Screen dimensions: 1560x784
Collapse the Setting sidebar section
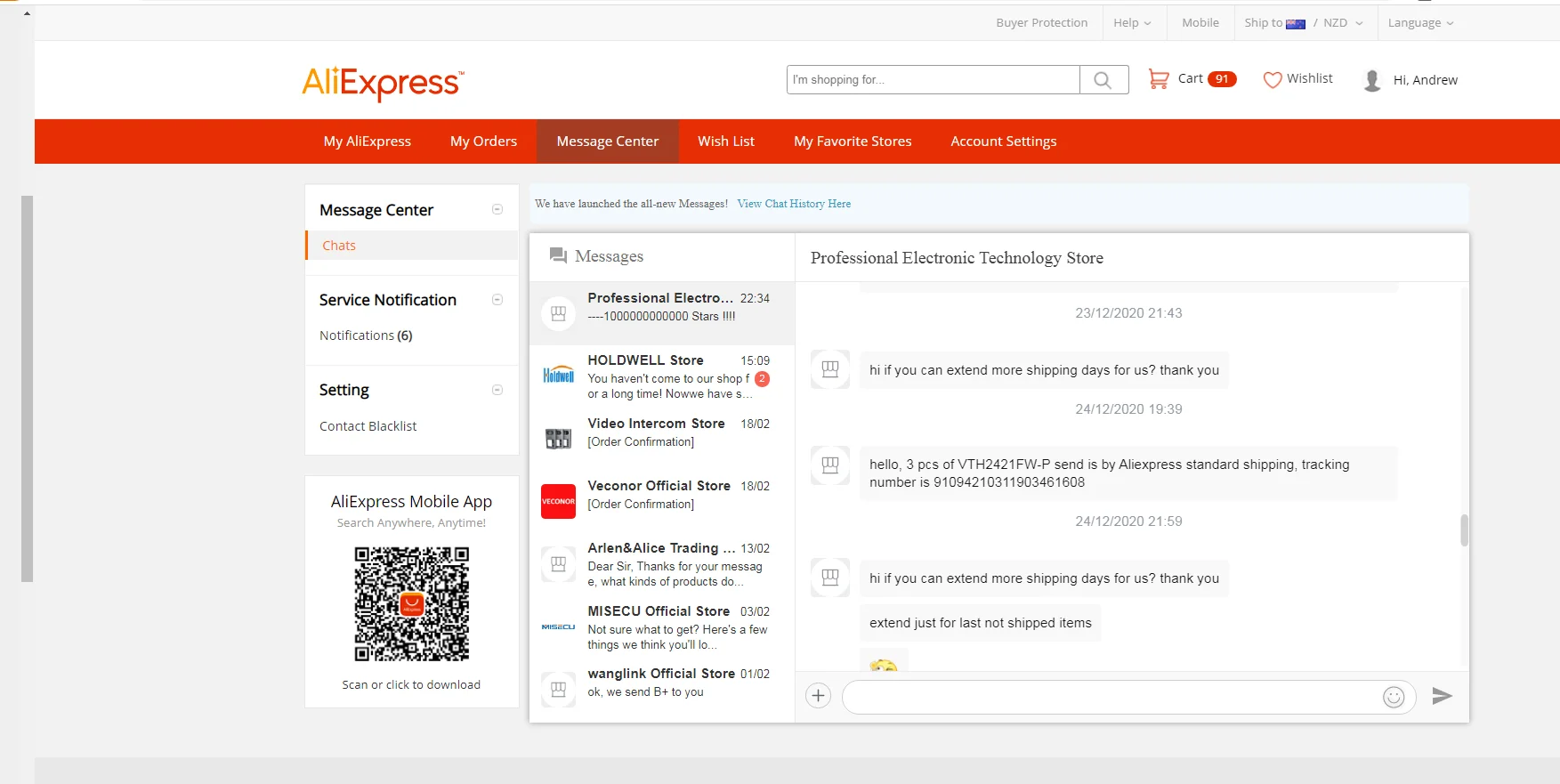497,390
